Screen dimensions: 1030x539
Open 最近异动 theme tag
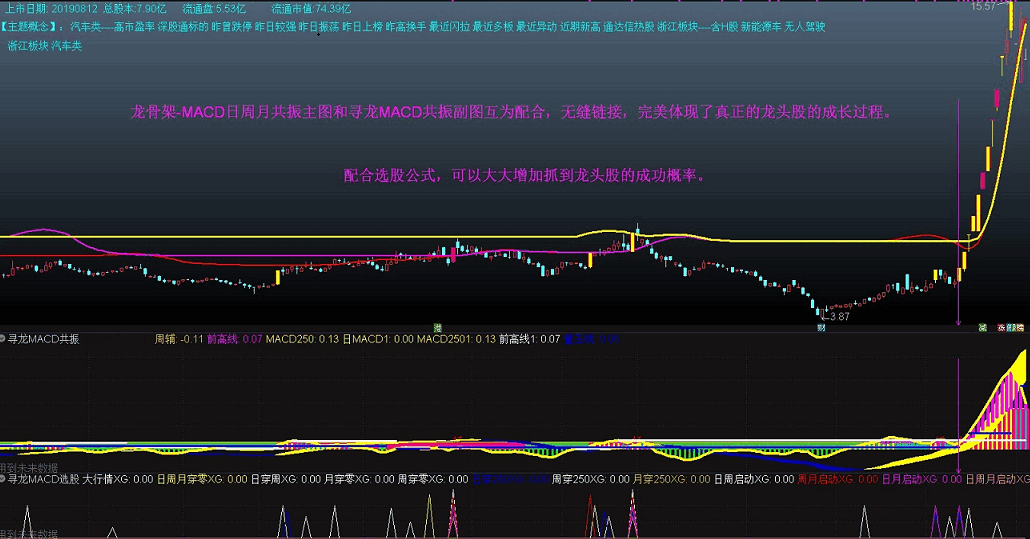pyautogui.click(x=536, y=27)
